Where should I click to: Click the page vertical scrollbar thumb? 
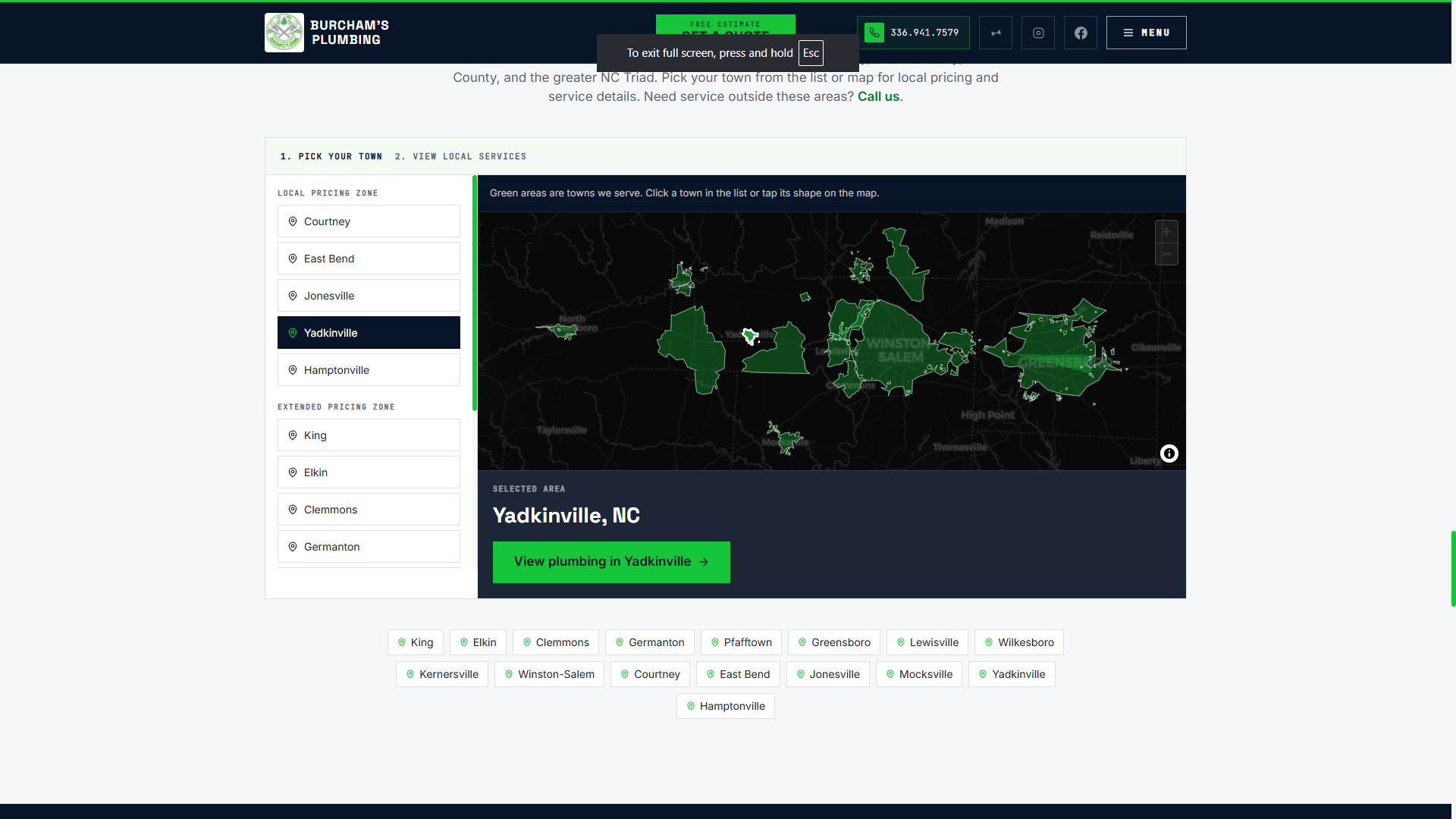point(1453,569)
